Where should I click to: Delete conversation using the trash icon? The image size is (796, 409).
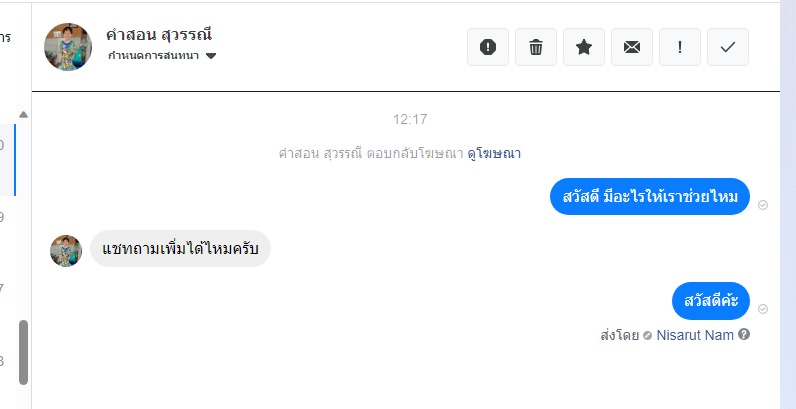coord(536,47)
